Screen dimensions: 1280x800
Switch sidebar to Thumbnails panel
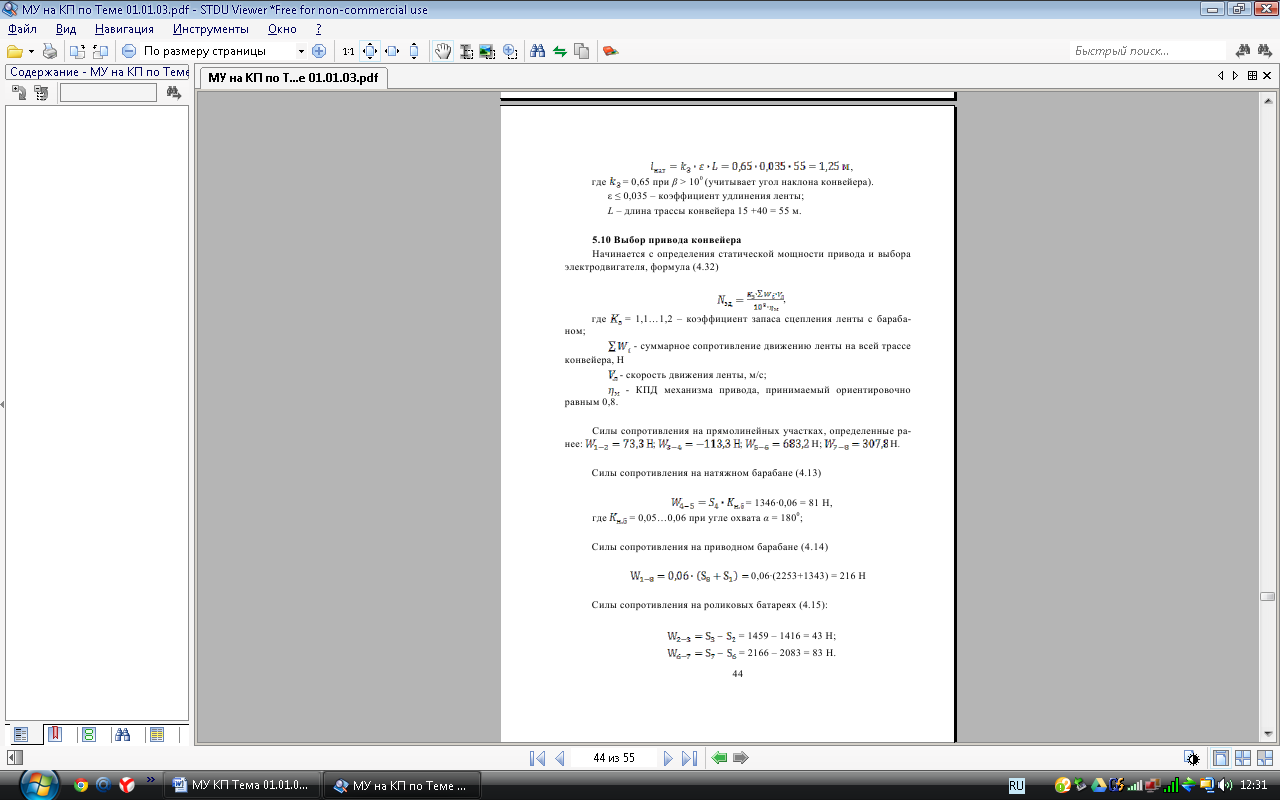[x=89, y=735]
